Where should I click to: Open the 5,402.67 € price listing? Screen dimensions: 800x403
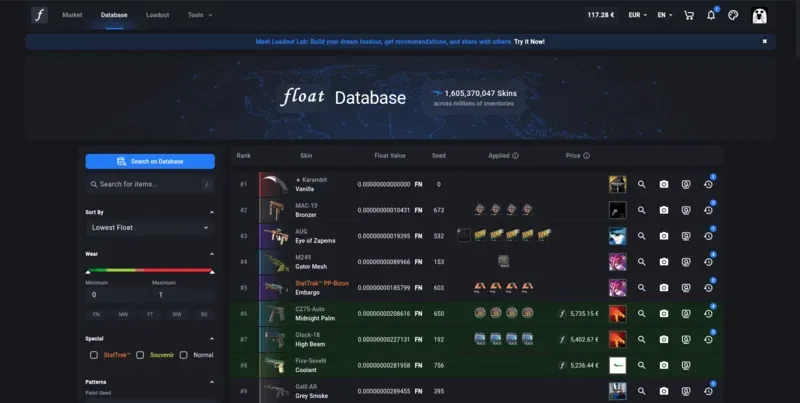pyautogui.click(x=579, y=339)
